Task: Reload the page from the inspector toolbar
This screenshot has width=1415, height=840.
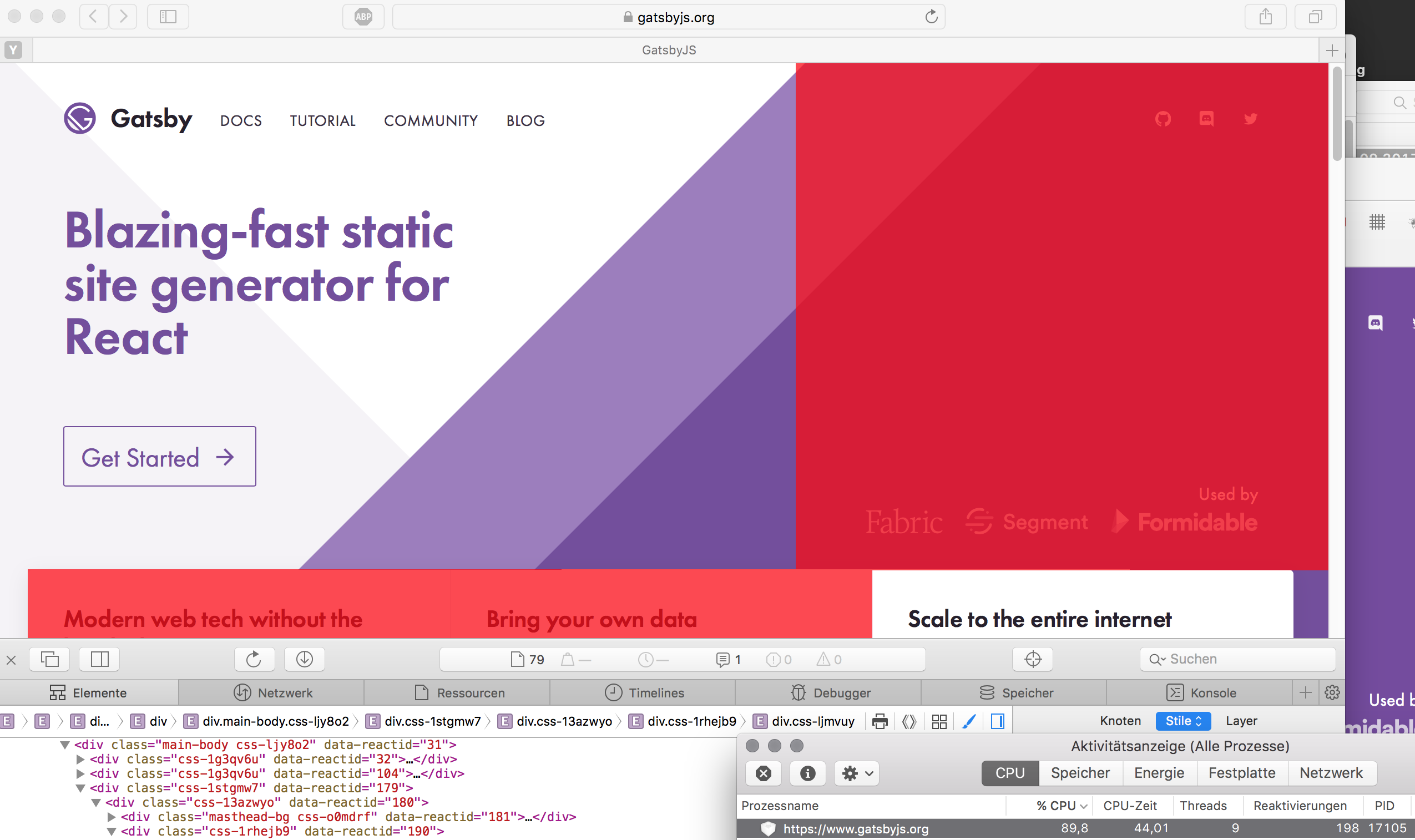Action: (254, 659)
